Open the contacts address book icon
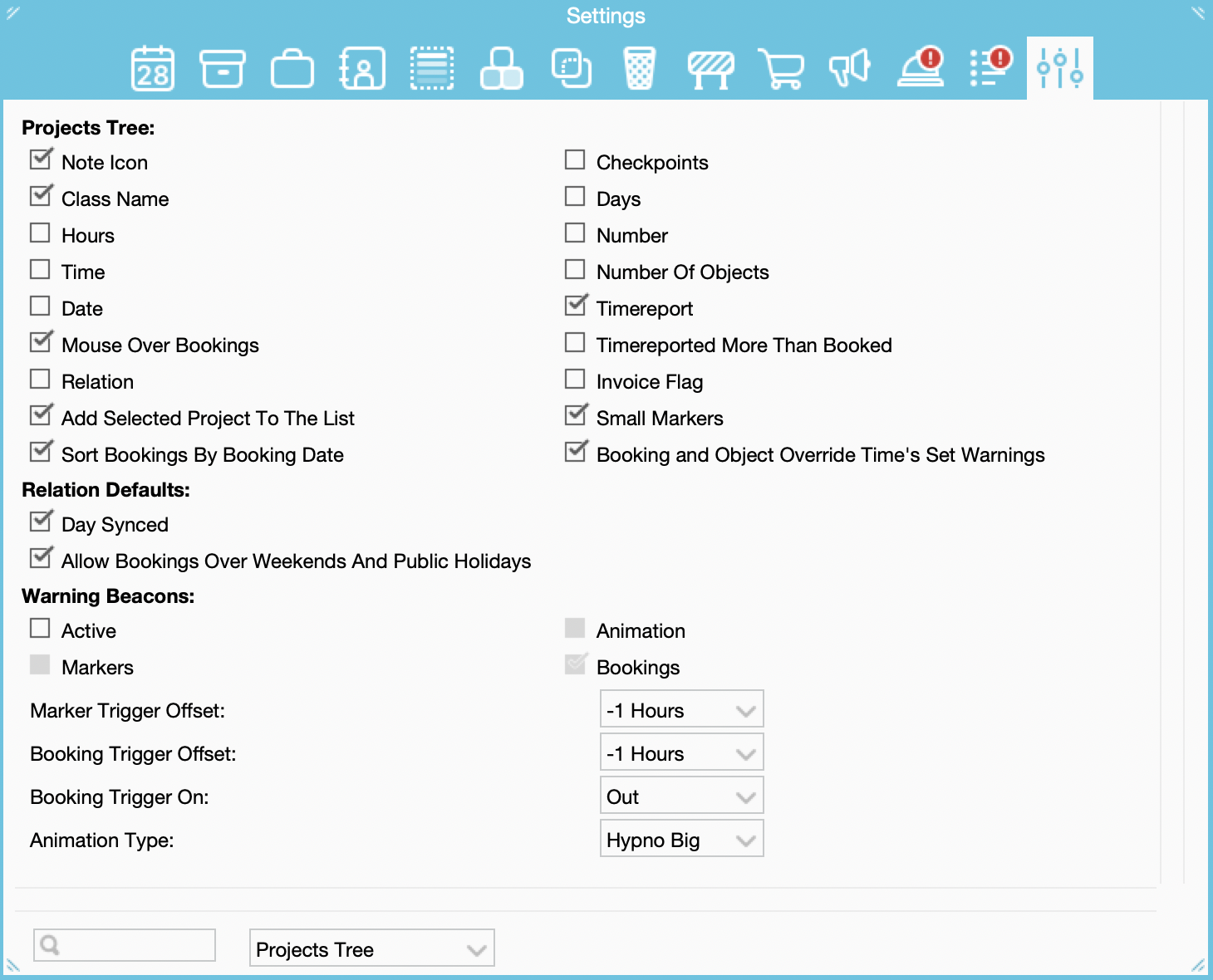 click(x=362, y=68)
